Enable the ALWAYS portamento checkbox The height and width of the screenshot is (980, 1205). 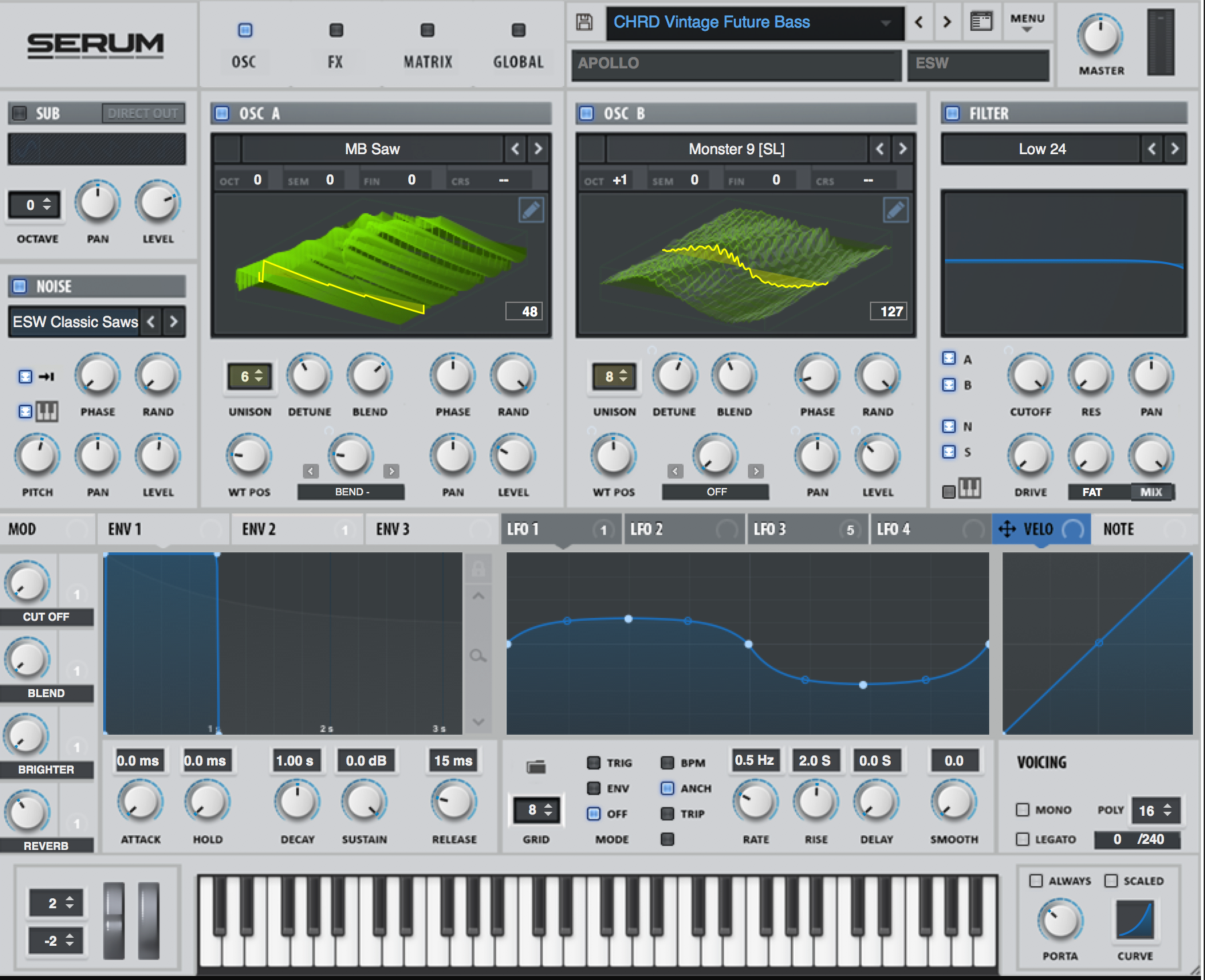point(1036,881)
